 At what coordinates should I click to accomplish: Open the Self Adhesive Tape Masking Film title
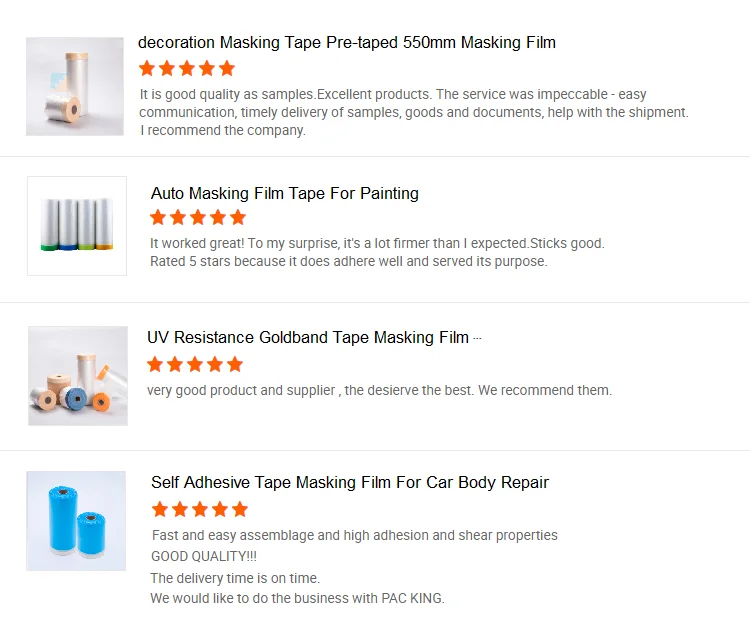[x=349, y=482]
